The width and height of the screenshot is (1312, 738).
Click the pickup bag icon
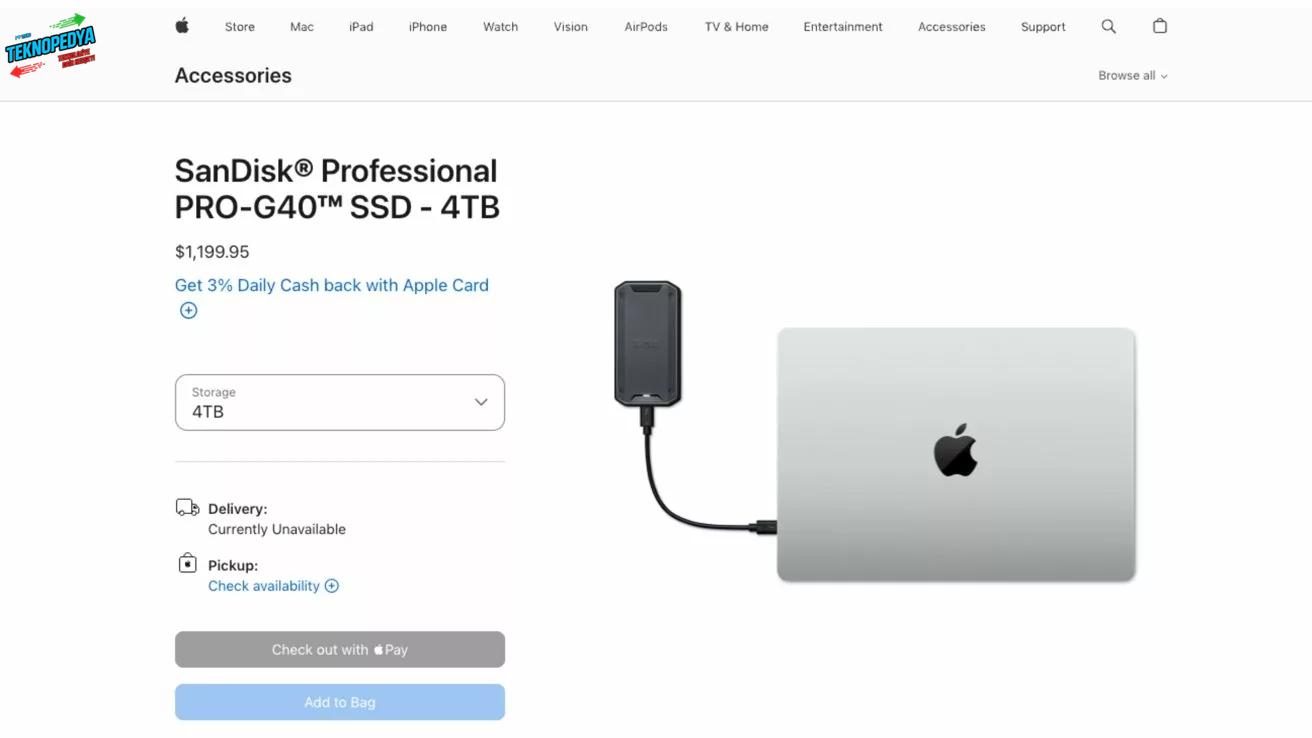point(188,564)
